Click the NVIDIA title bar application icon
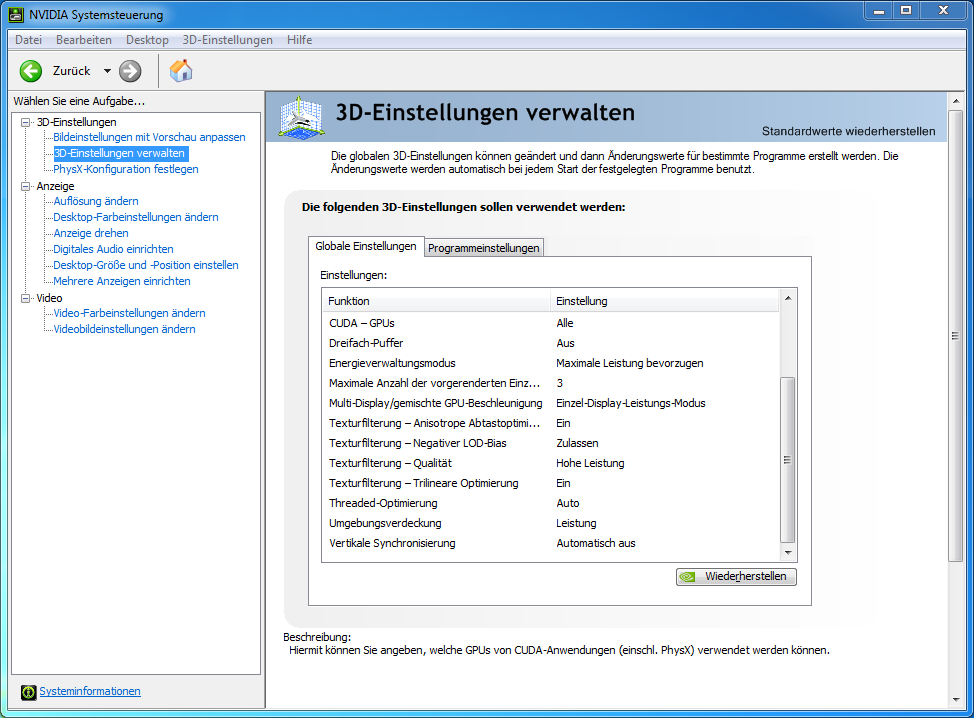The width and height of the screenshot is (974, 718). (x=16, y=14)
